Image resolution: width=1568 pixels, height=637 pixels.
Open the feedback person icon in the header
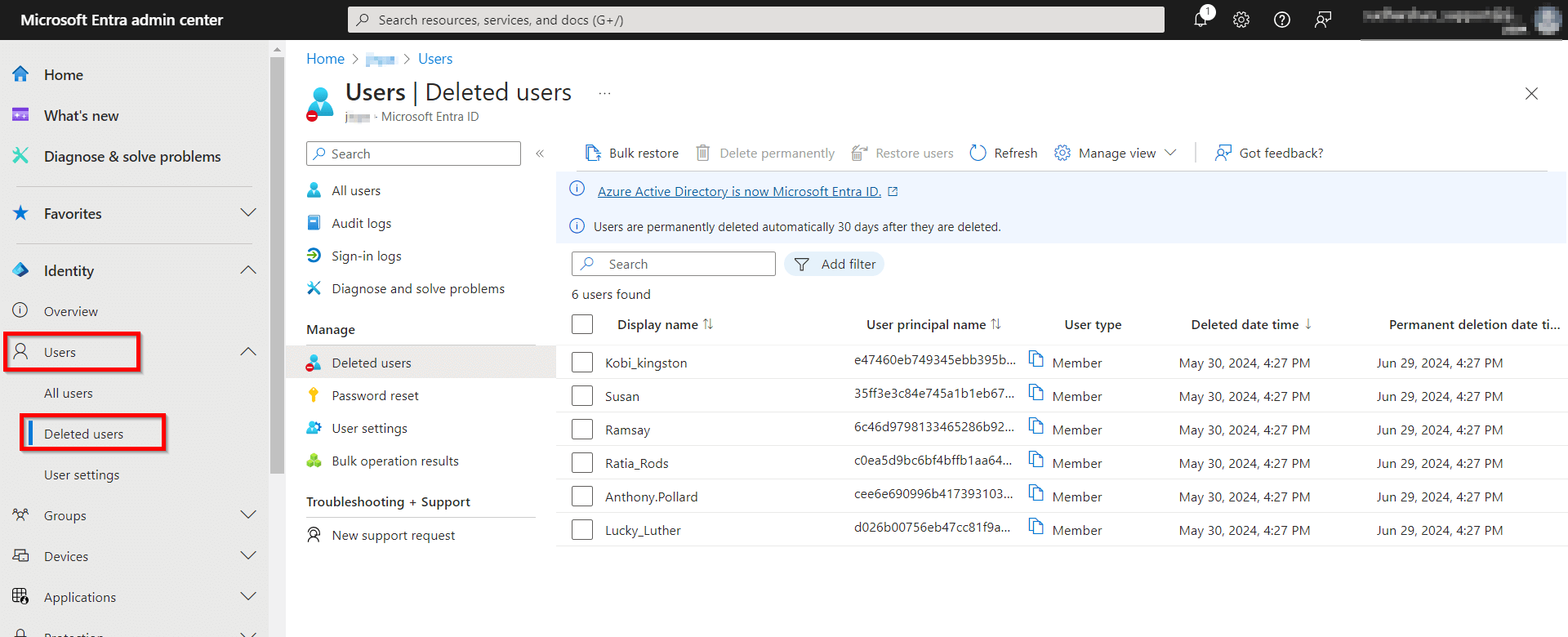click(1323, 20)
